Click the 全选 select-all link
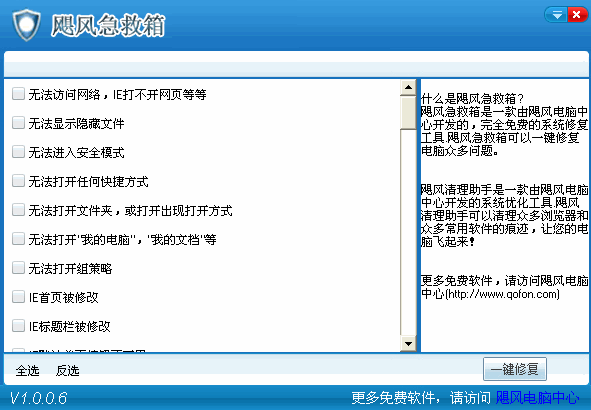 pyautogui.click(x=28, y=370)
